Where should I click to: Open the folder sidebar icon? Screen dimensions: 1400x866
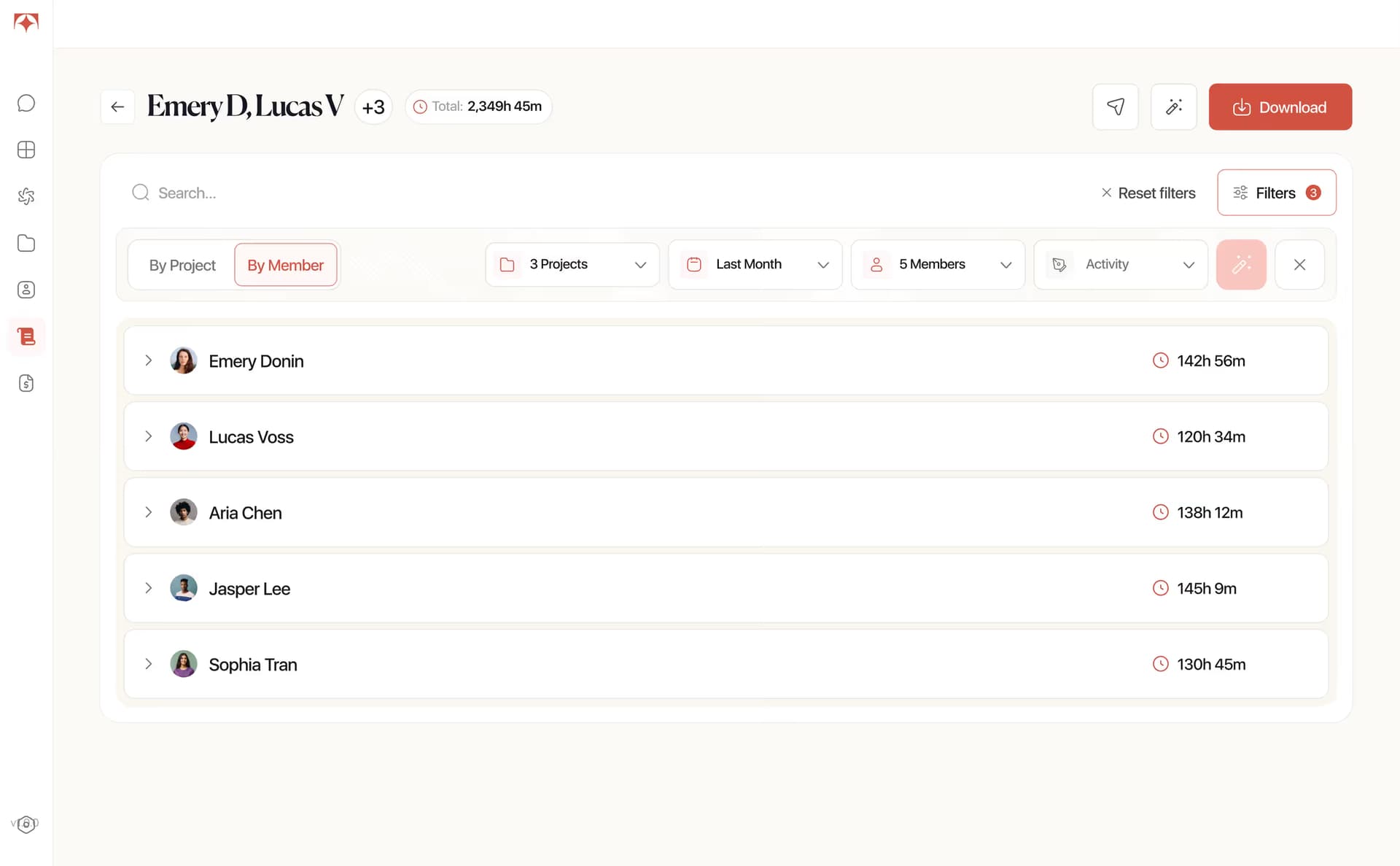[x=26, y=243]
